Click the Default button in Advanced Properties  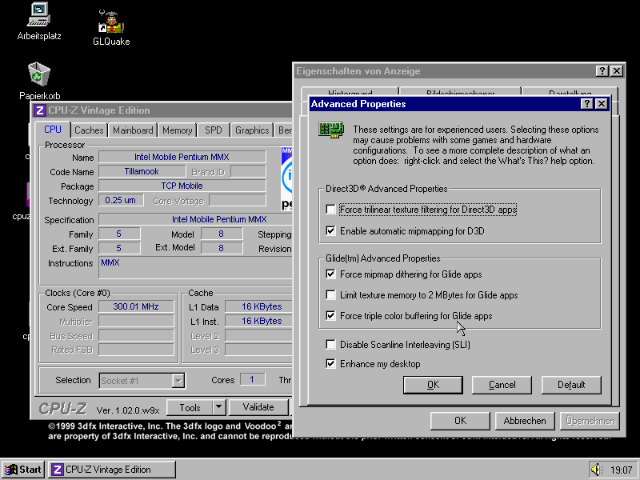click(571, 385)
